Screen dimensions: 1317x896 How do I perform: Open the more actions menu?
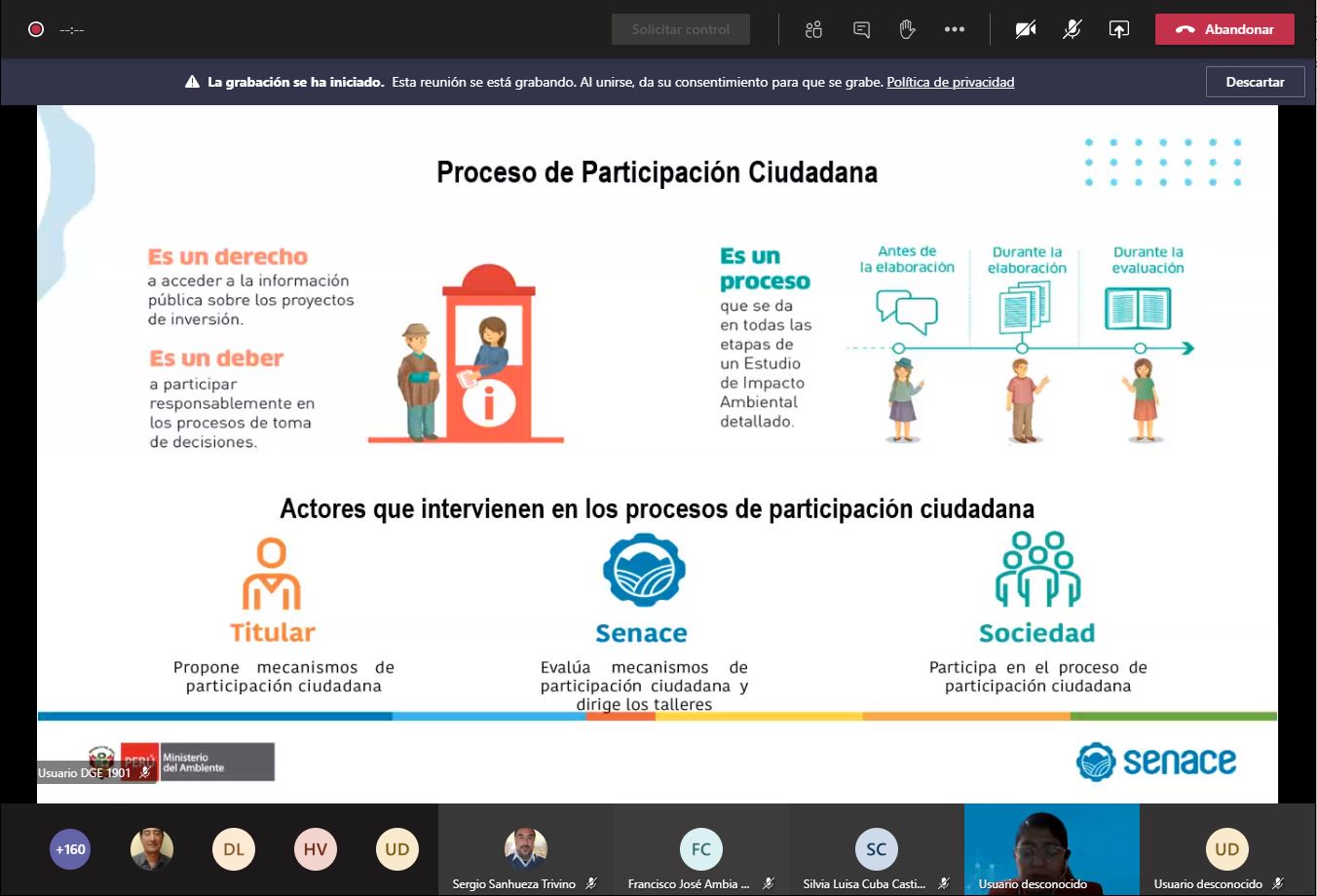(955, 29)
